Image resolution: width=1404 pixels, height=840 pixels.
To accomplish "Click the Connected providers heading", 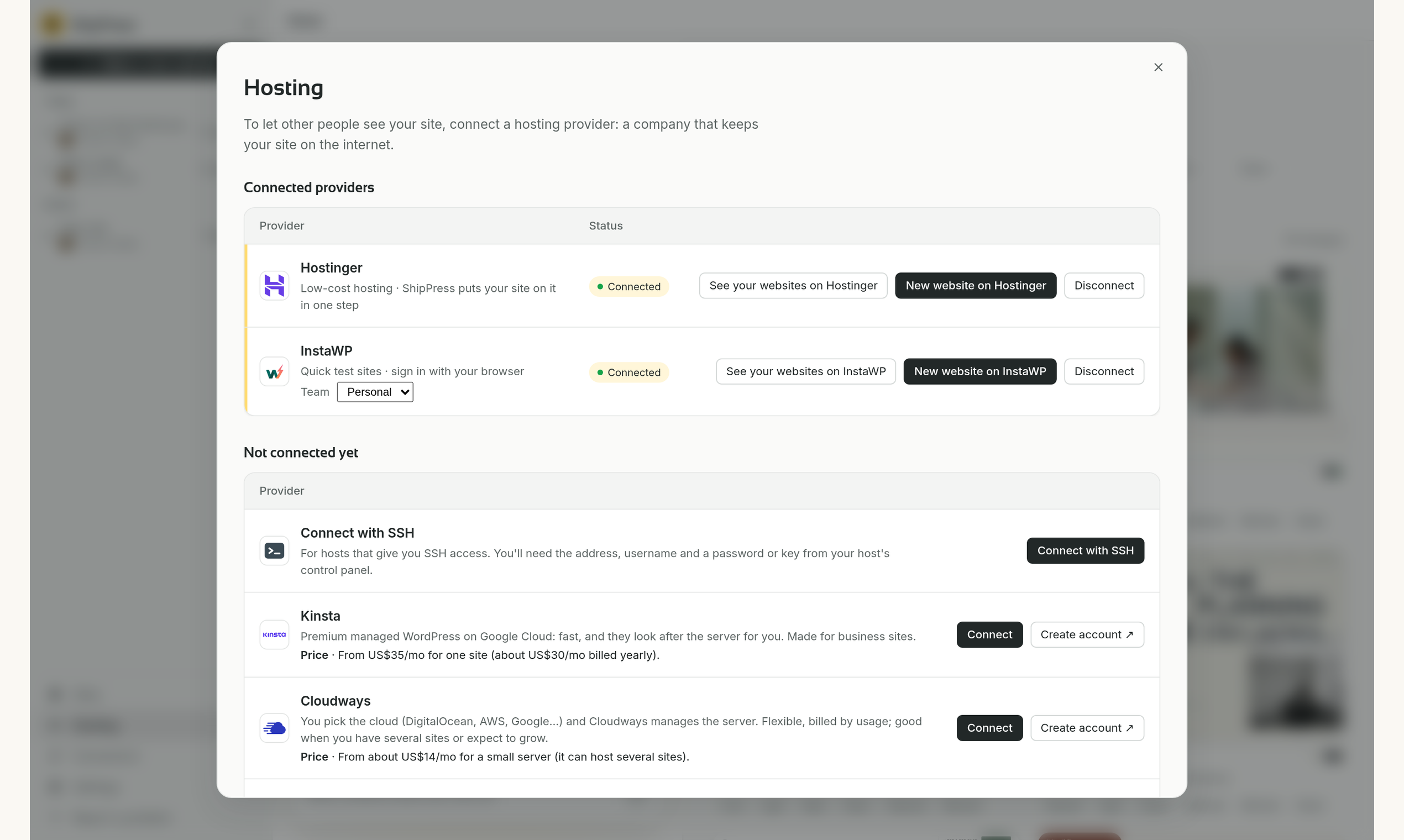I will click(x=308, y=187).
